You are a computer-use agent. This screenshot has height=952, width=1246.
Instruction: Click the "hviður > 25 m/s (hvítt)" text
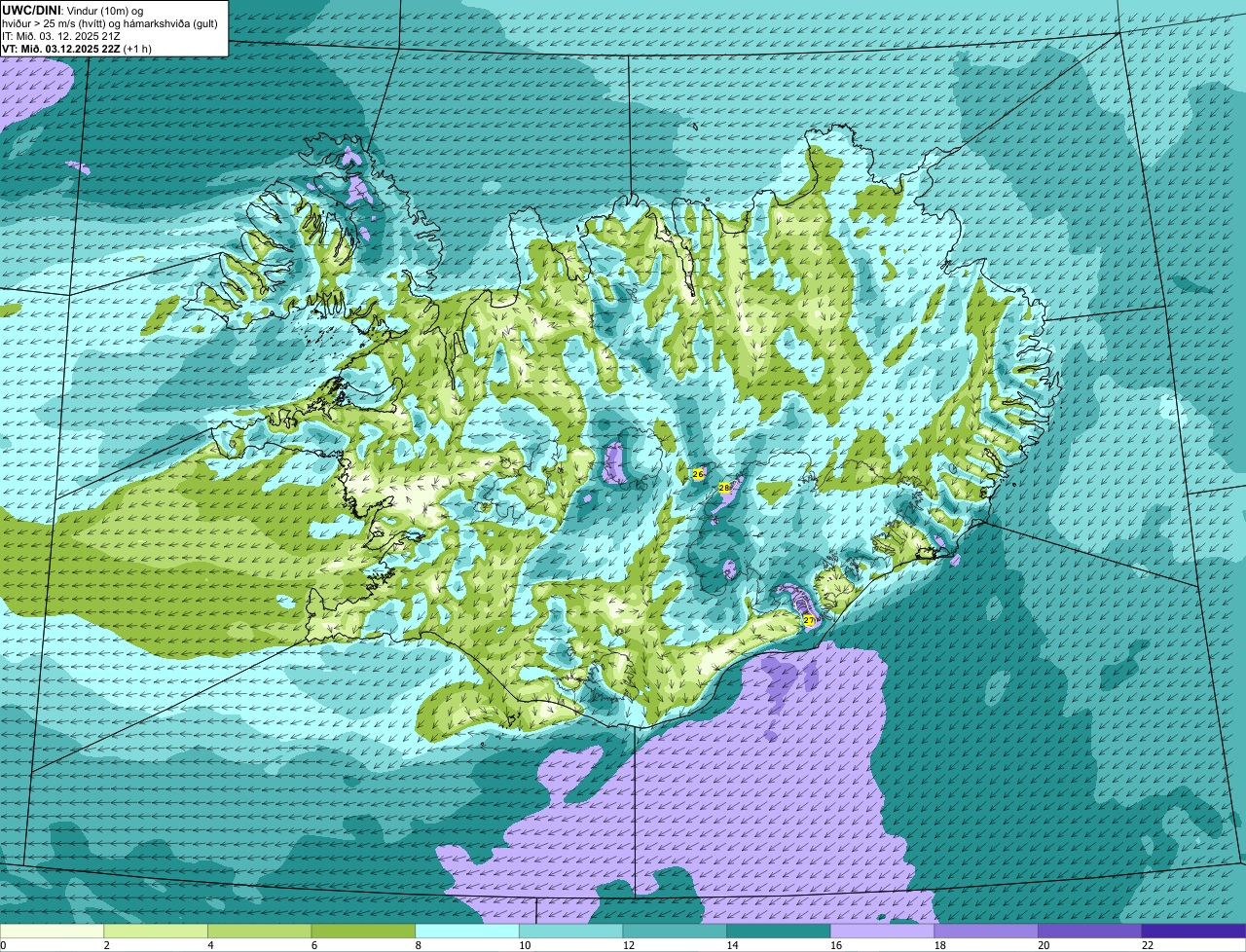coord(55,23)
